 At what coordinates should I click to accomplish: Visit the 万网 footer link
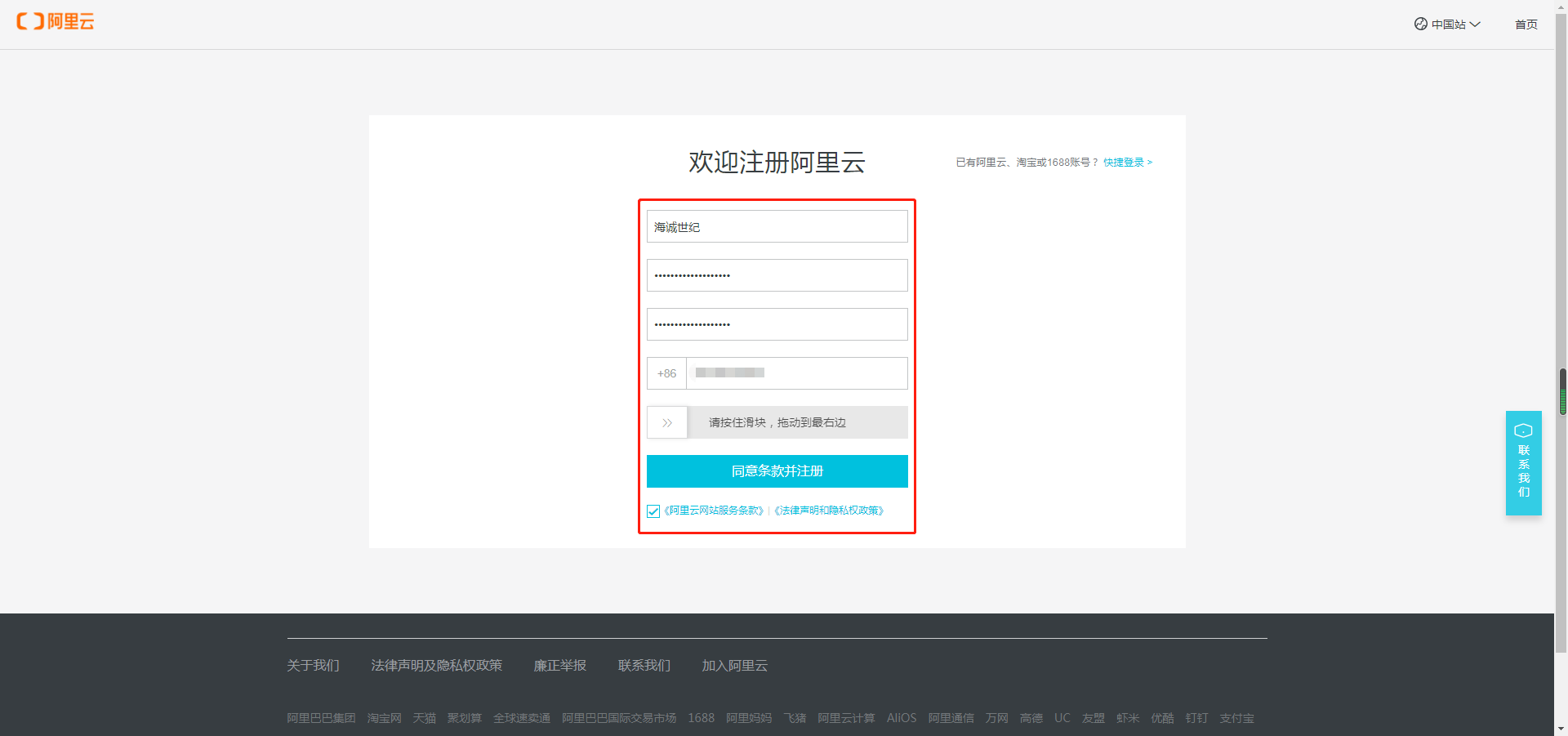[x=996, y=718]
